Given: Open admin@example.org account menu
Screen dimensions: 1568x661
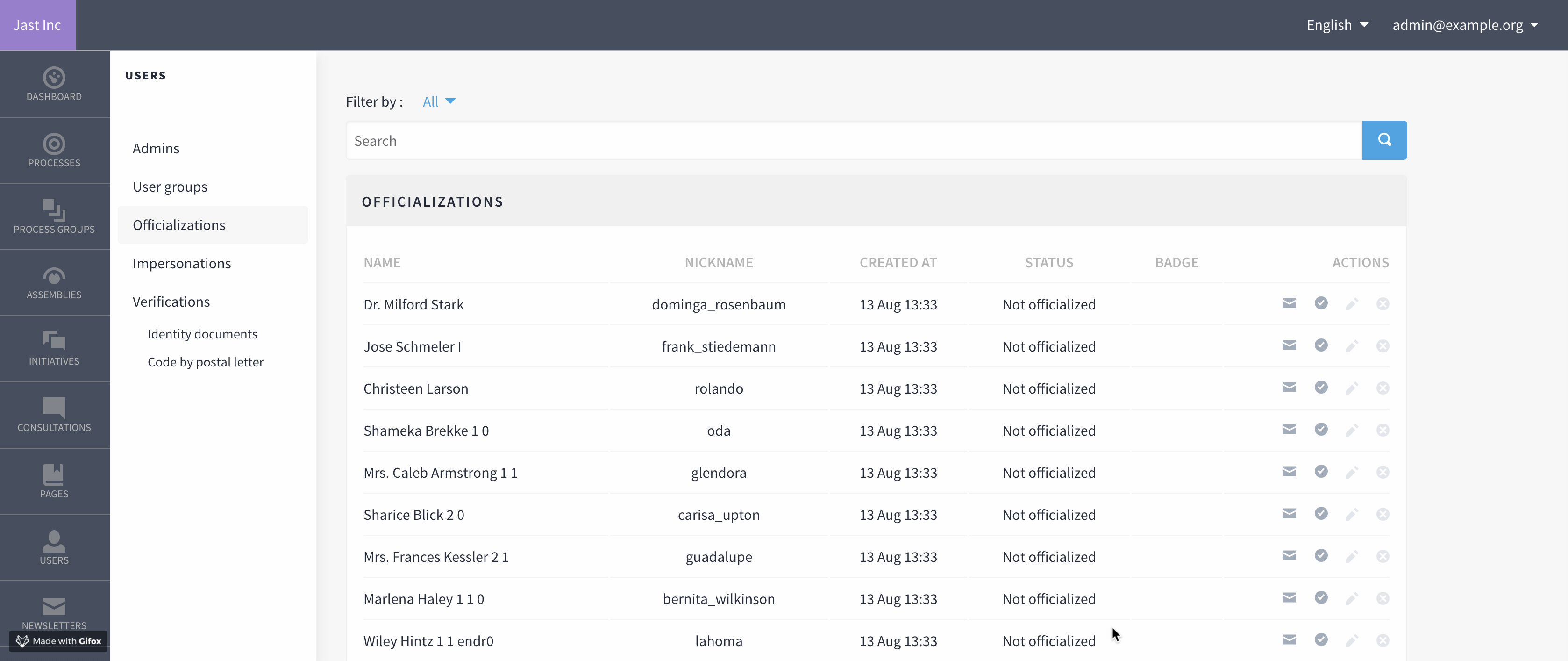Looking at the screenshot, I should [x=1465, y=25].
